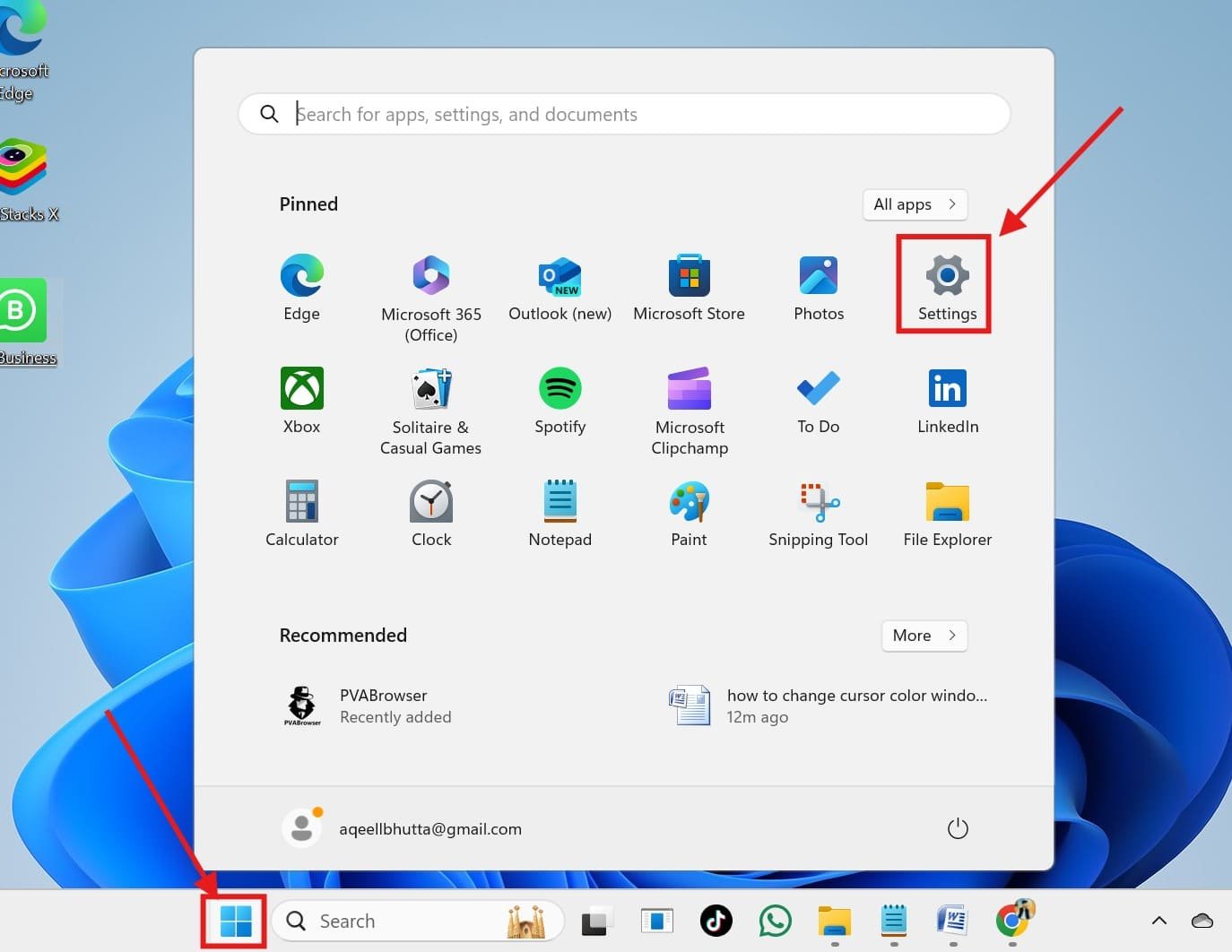Click the Windows Start button on taskbar

(x=235, y=921)
